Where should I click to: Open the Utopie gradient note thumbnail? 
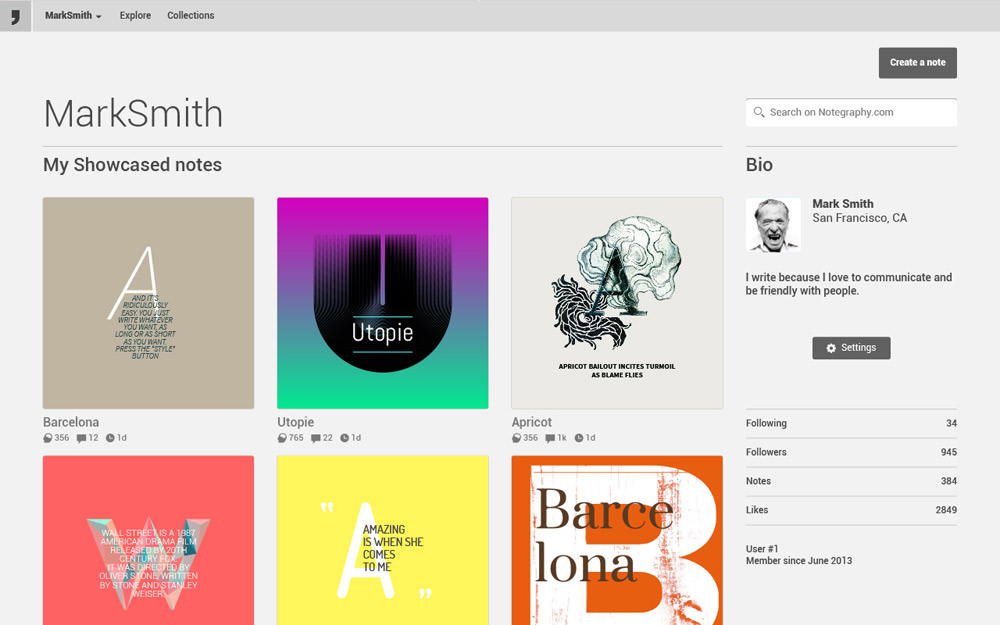click(x=382, y=303)
